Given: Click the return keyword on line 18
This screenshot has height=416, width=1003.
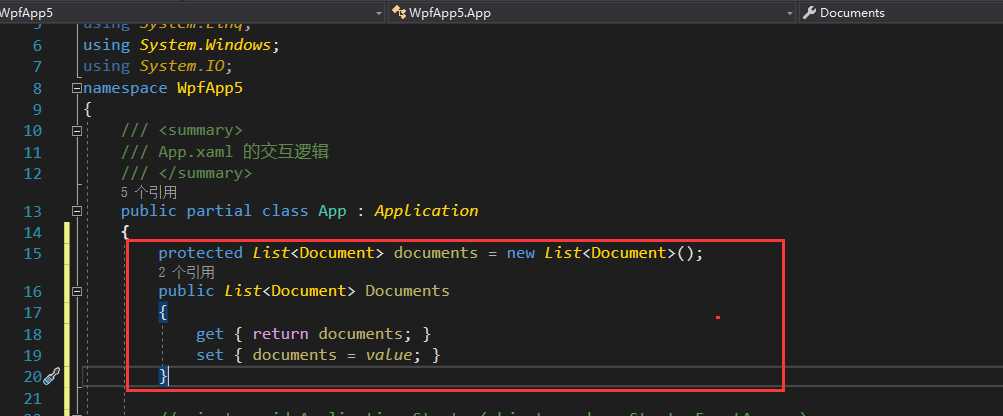Looking at the screenshot, I should pos(280,333).
